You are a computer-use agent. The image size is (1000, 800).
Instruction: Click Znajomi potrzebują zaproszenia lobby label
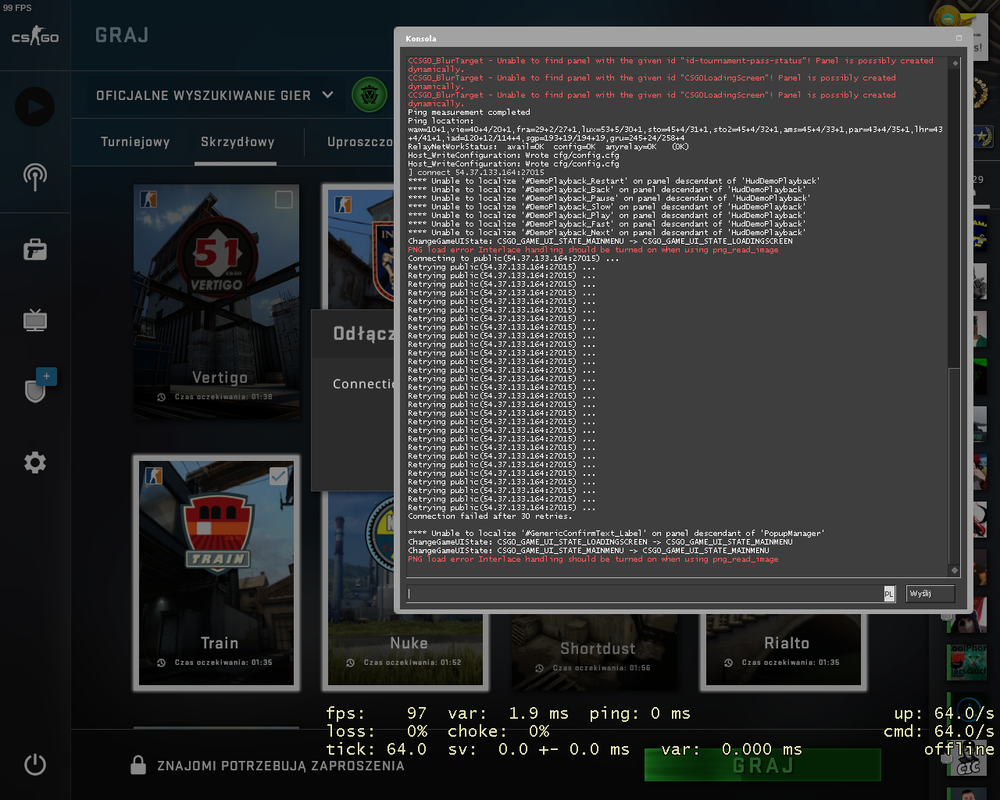(281, 766)
